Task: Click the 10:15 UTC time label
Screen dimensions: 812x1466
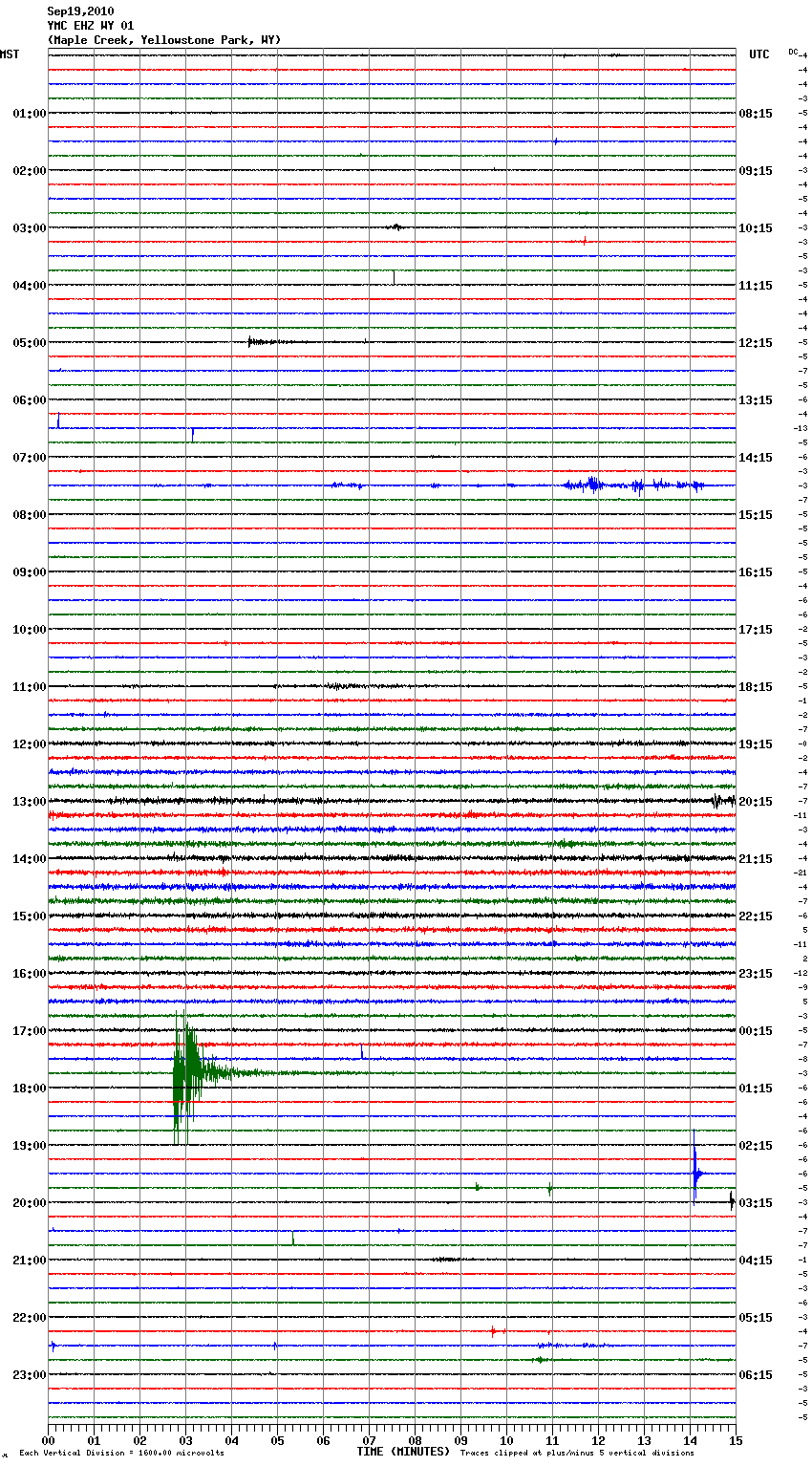Action: click(756, 228)
